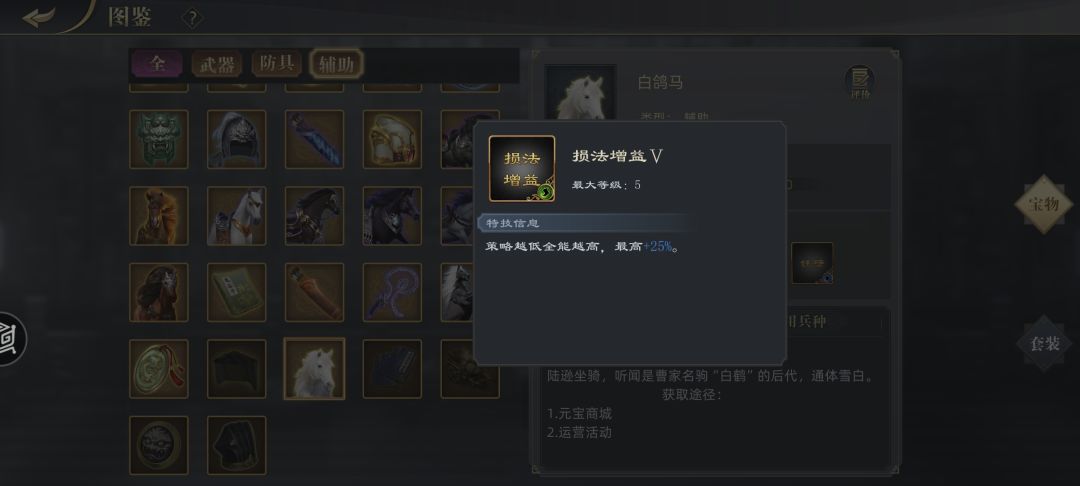Select the orange dagger sheath item

pyautogui.click(x=314, y=292)
